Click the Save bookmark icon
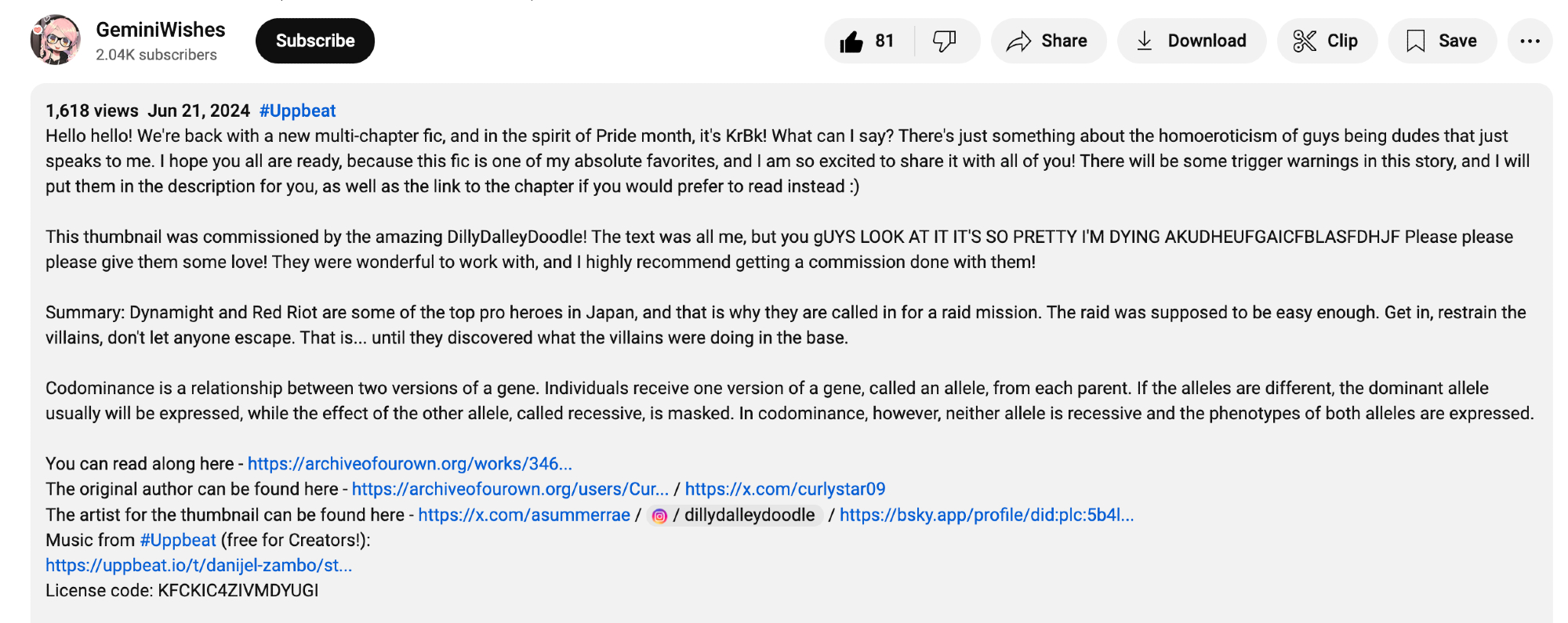This screenshot has height=623, width=1568. (x=1415, y=42)
